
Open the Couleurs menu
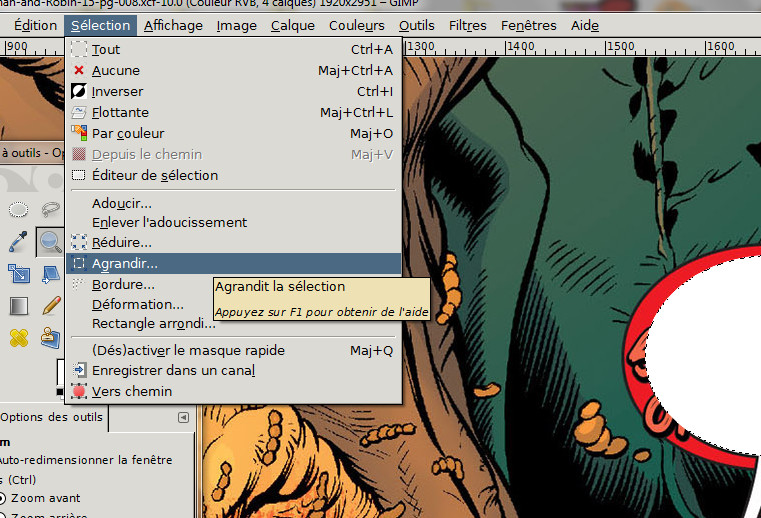357,25
